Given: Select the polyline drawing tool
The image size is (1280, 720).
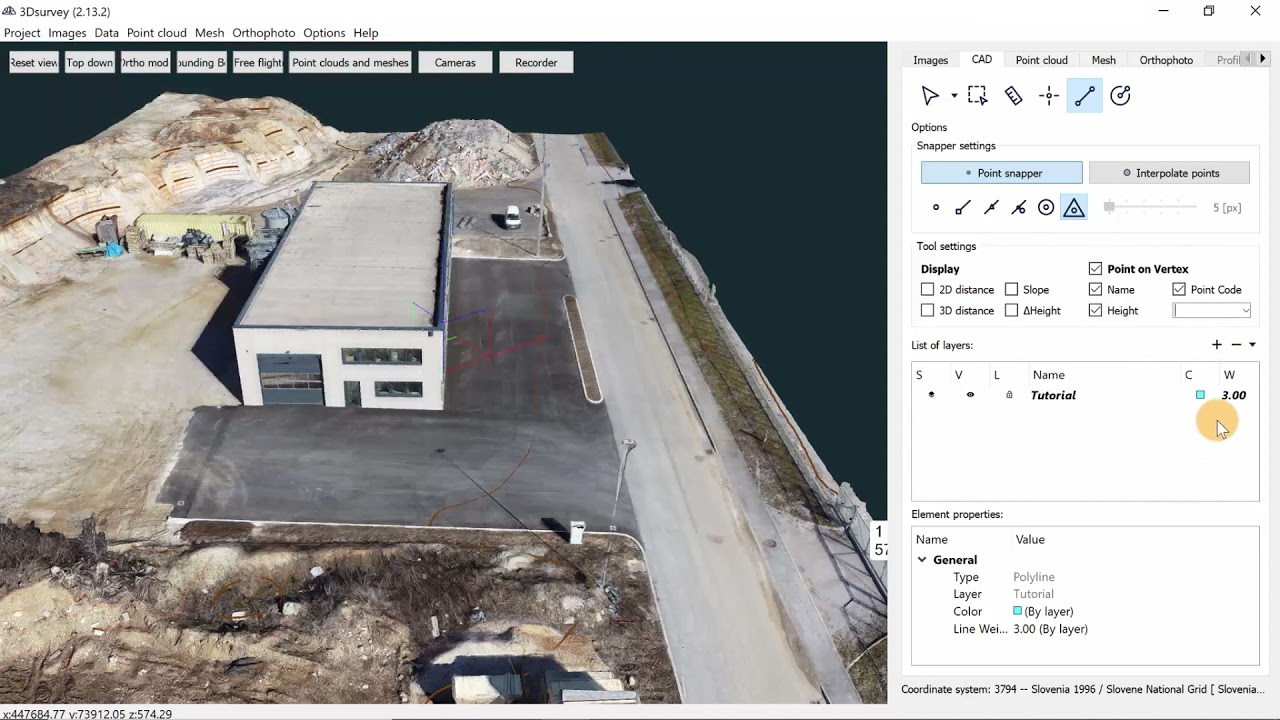Looking at the screenshot, I should (x=1085, y=96).
